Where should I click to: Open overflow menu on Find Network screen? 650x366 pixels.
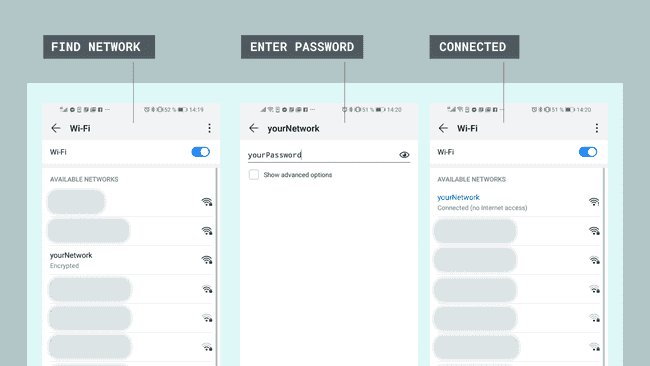point(209,128)
